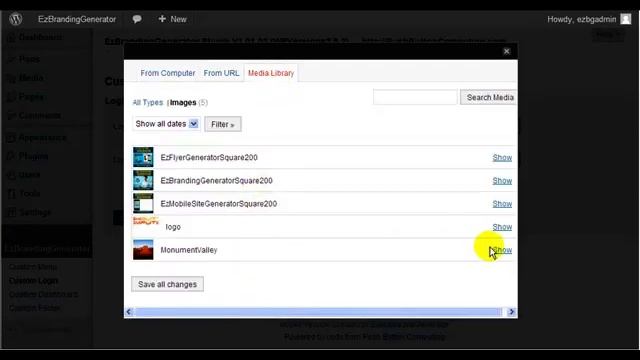
Task: Open EzBrandingGenerator site menu
Action: [77, 19]
